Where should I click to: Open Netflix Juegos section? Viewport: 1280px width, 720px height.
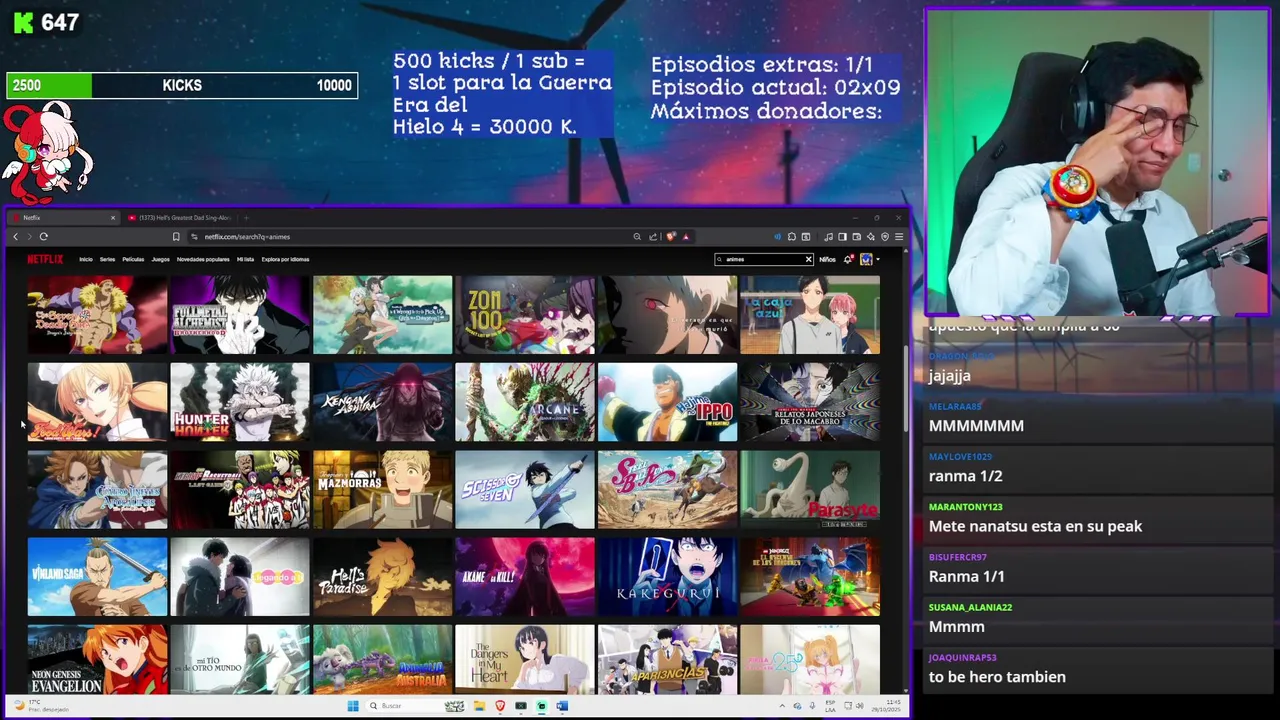[x=160, y=260]
